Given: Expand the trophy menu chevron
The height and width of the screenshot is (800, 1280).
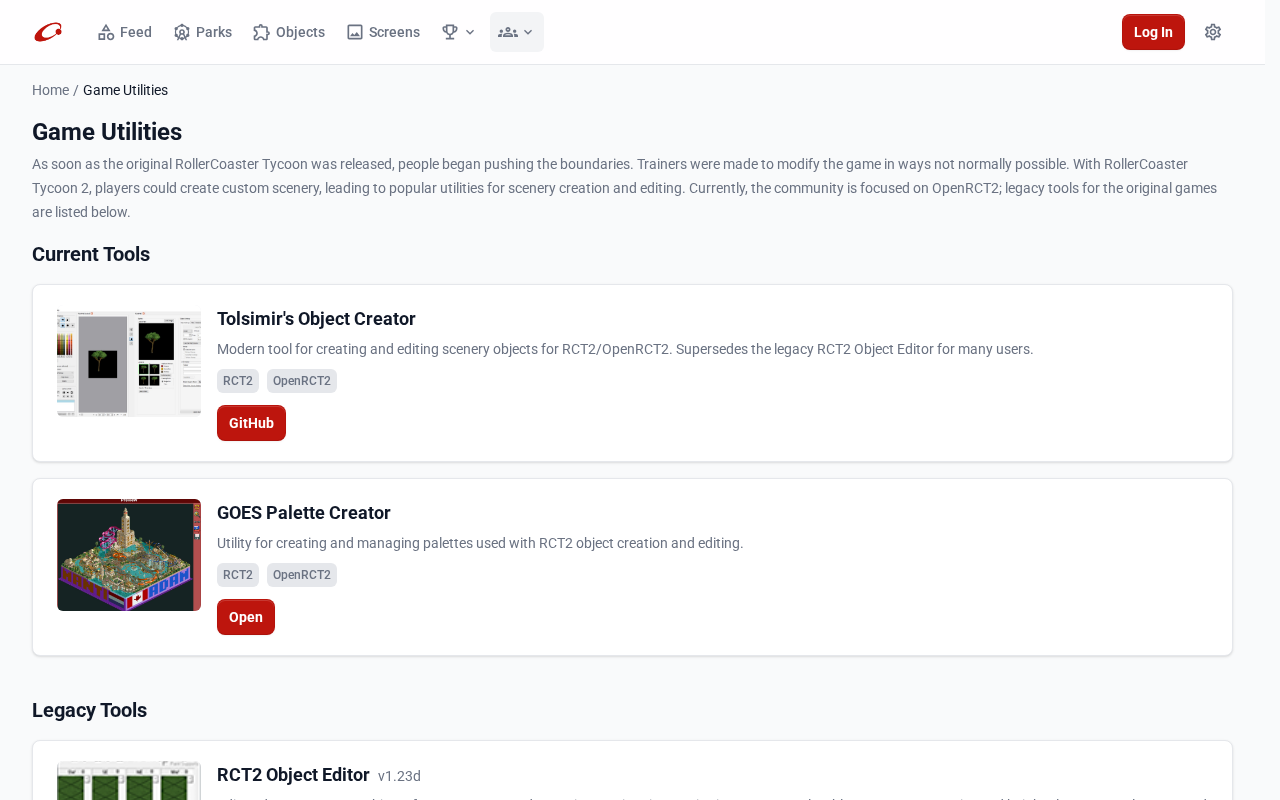Looking at the screenshot, I should 470,32.
